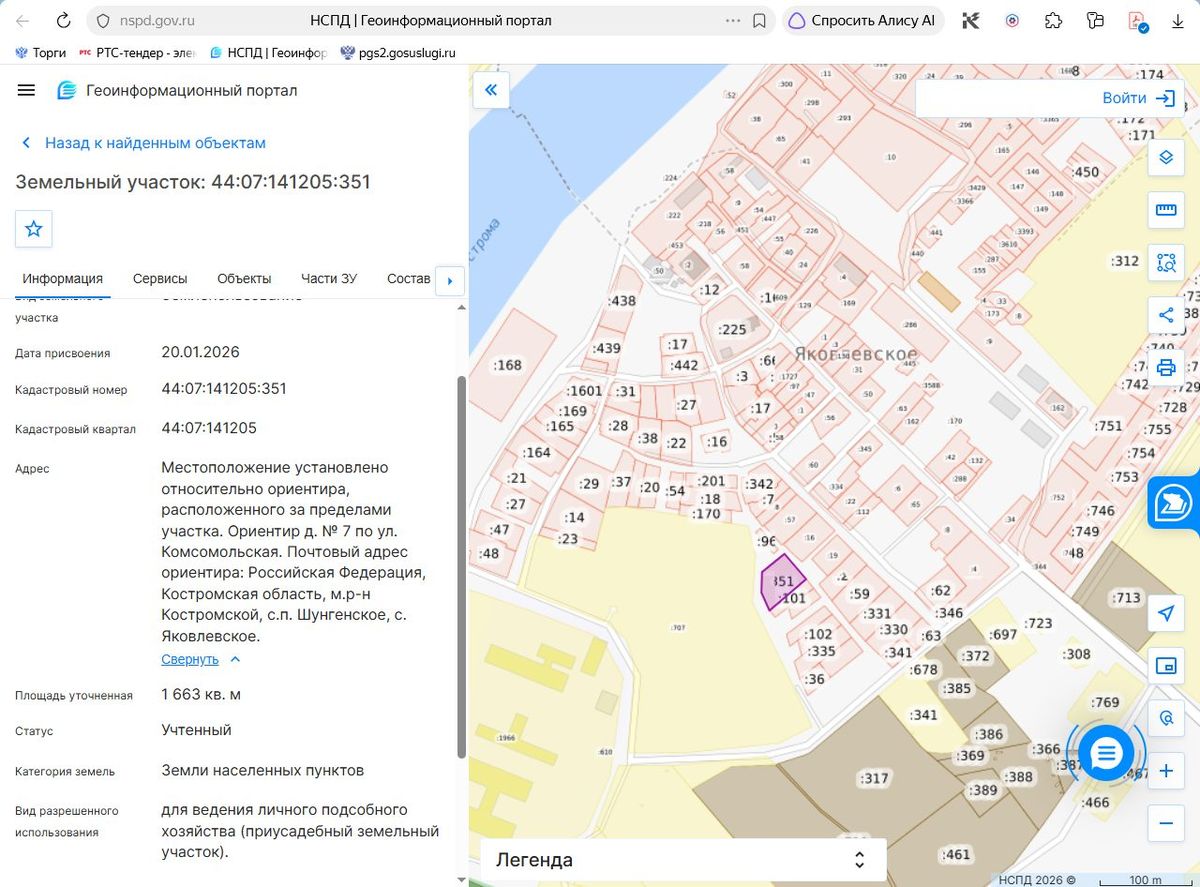Click the info panel vertical scrollbar

[461, 566]
